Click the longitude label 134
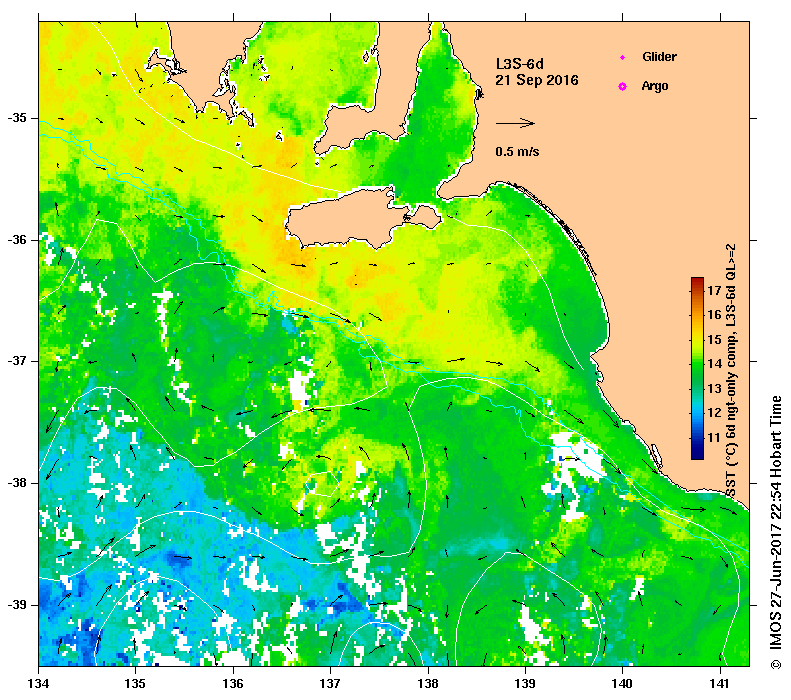Image resolution: width=791 pixels, height=700 pixels. [x=38, y=684]
